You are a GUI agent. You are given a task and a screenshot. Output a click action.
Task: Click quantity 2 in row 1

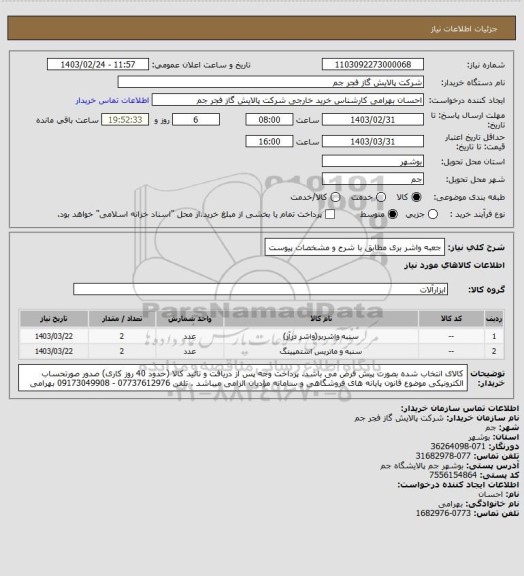122,336
